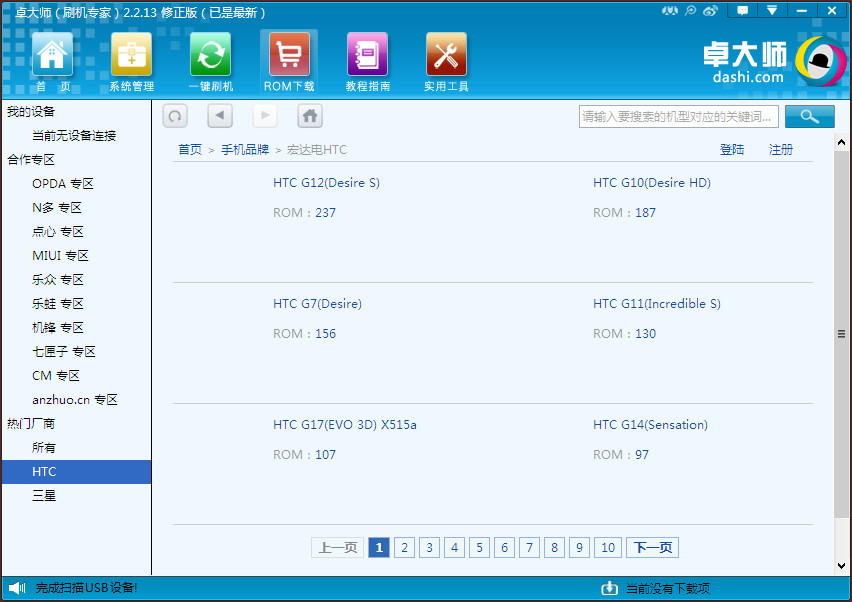Click the 手机品牌 breadcrumb link
The image size is (852, 602).
[x=245, y=149]
